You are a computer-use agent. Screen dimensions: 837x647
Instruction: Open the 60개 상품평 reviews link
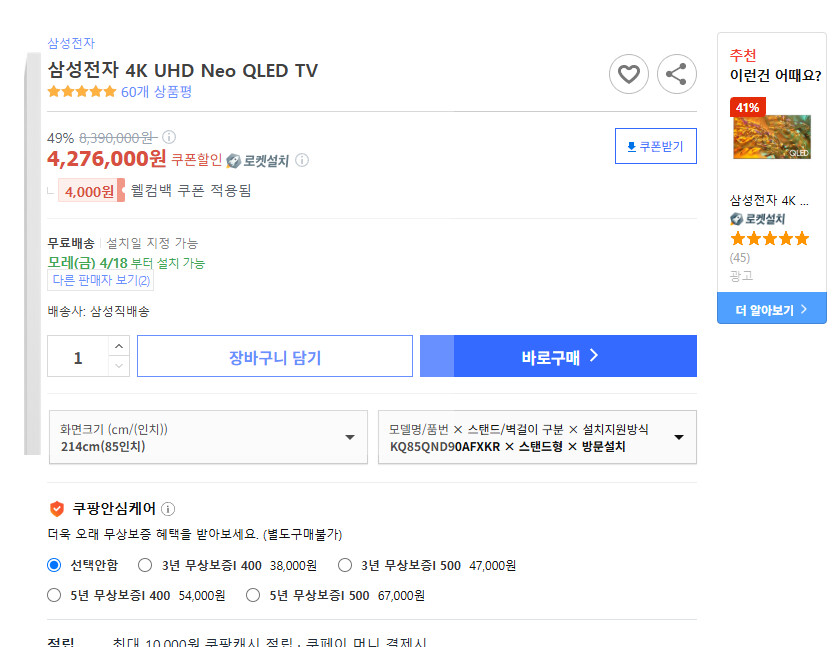click(156, 92)
